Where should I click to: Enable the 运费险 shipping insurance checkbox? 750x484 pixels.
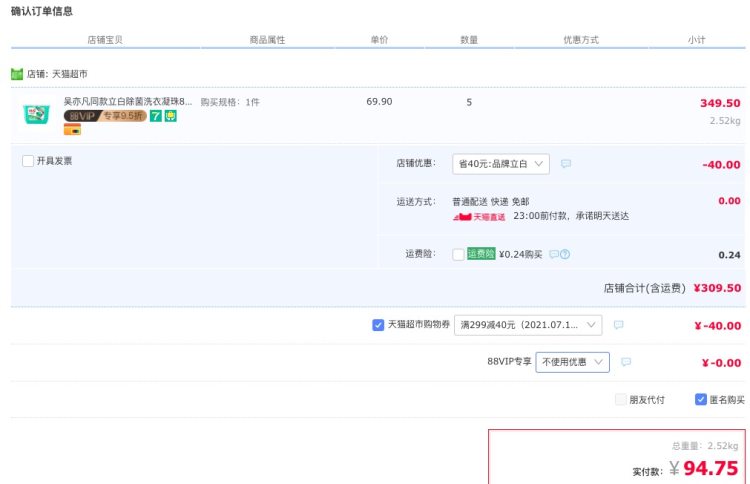tap(458, 254)
